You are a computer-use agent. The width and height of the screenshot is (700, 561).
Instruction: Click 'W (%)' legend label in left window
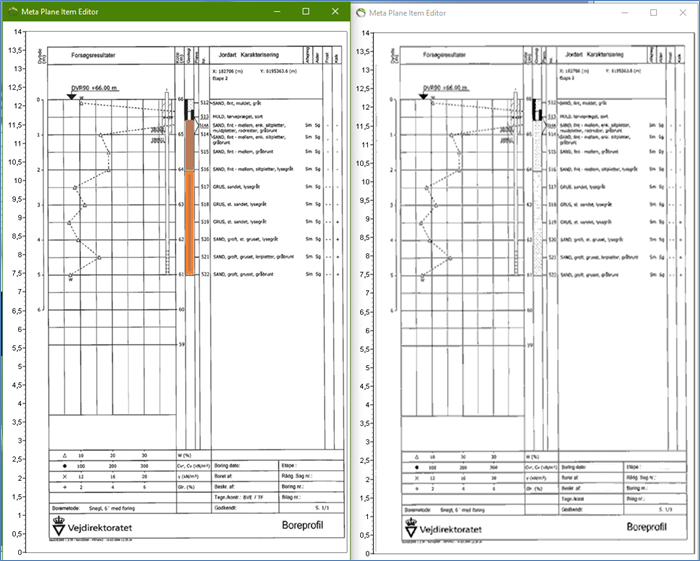point(184,456)
